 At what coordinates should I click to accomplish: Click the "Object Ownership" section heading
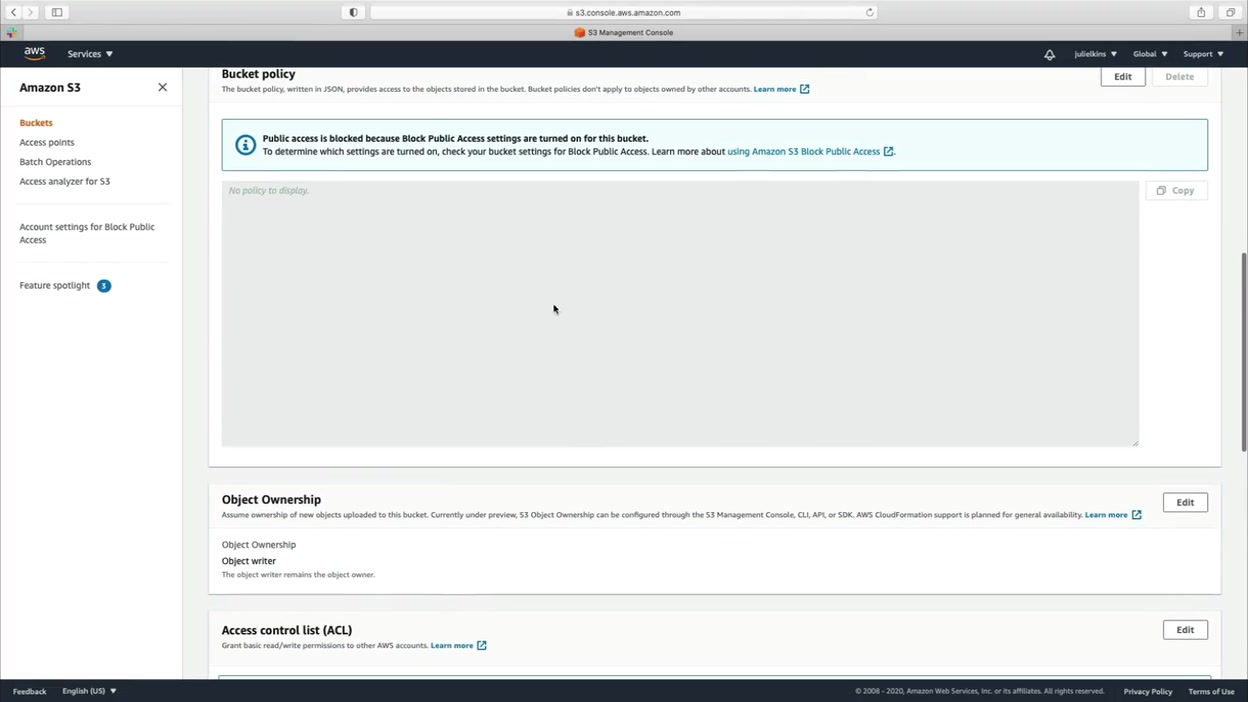pos(271,500)
